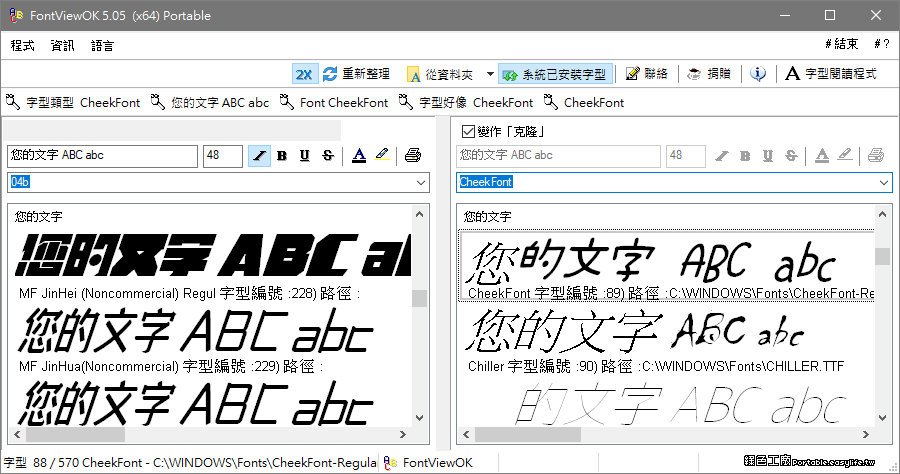Maximize the FontViewOK window
This screenshot has width=900, height=474.
(x=830, y=15)
